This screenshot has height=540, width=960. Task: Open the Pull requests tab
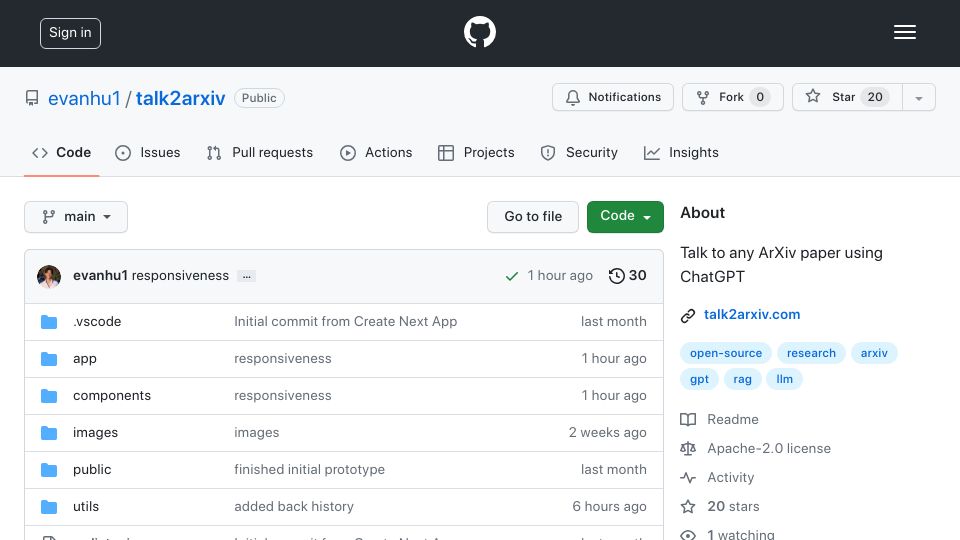[260, 152]
